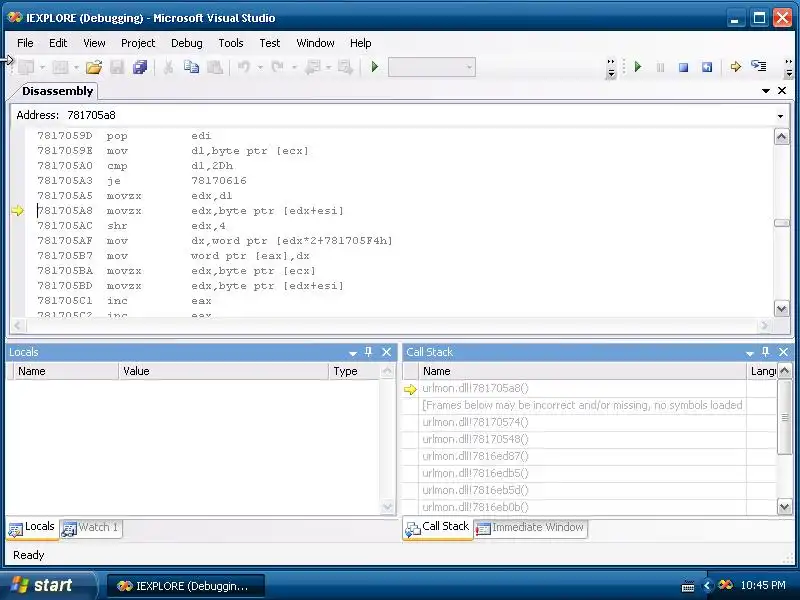Click Continue in the debug toolbar
Viewport: 800px width, 600px height.
pos(637,67)
